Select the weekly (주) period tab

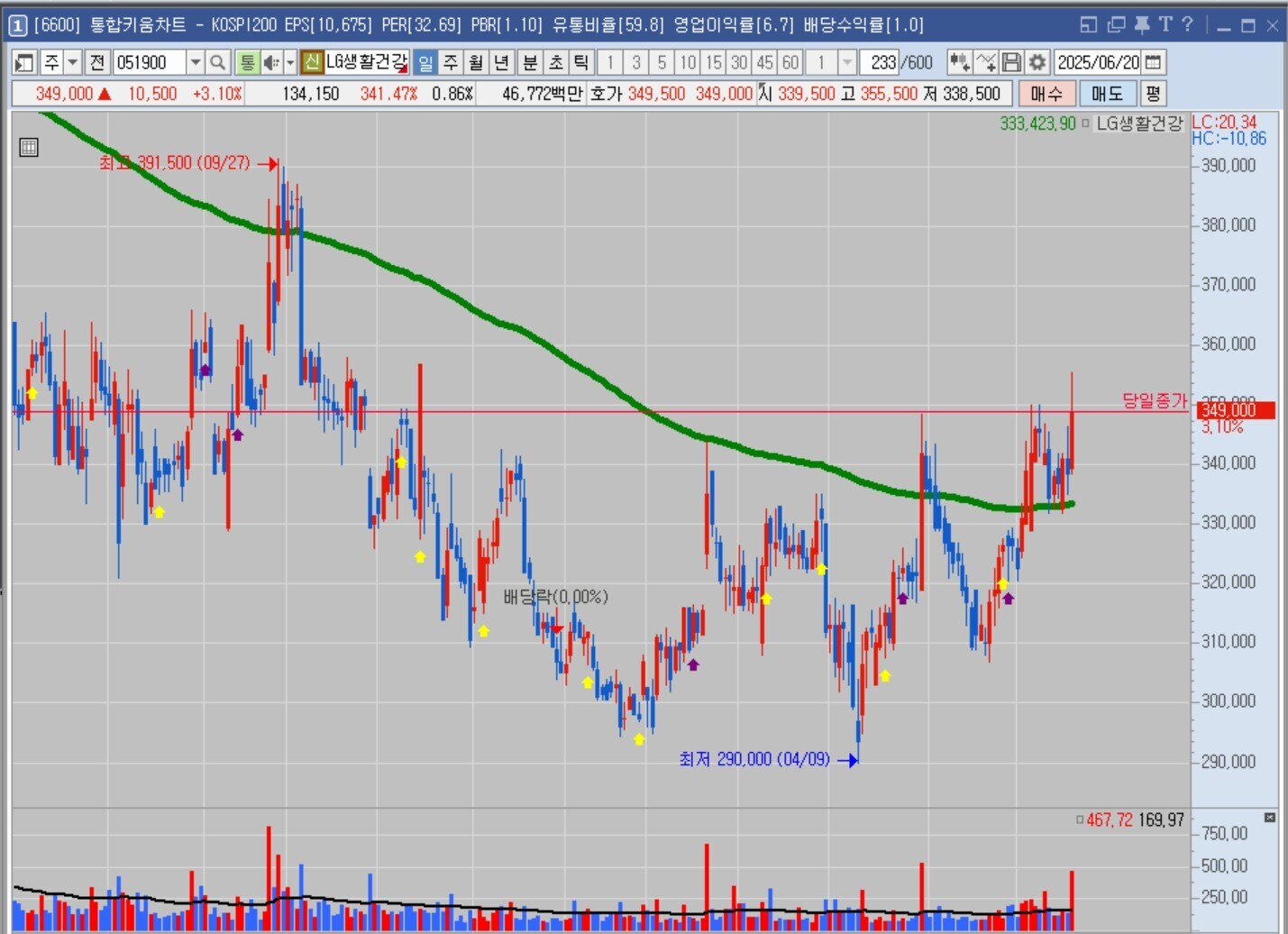pos(451,62)
